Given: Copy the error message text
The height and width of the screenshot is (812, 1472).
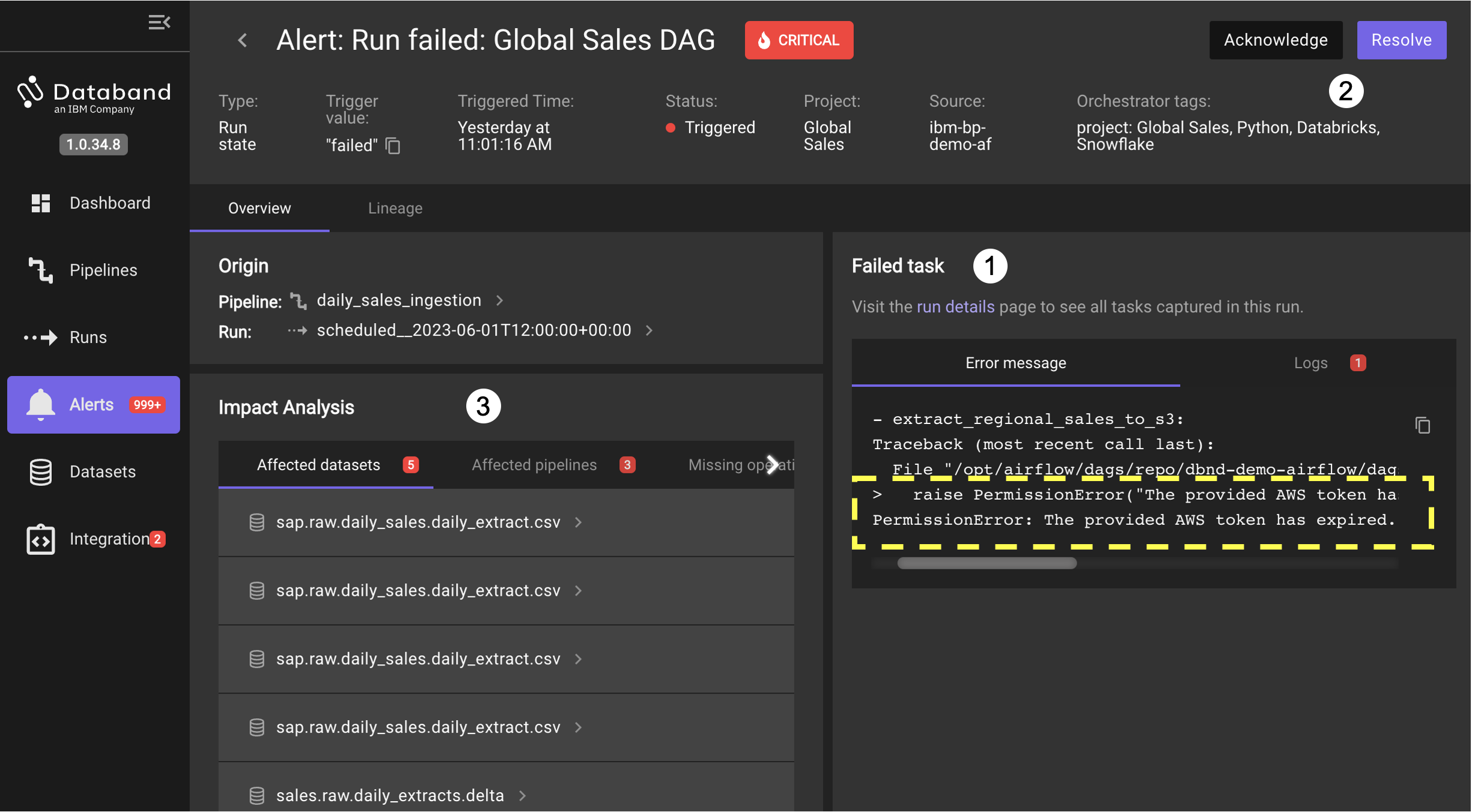Looking at the screenshot, I should pos(1422,425).
